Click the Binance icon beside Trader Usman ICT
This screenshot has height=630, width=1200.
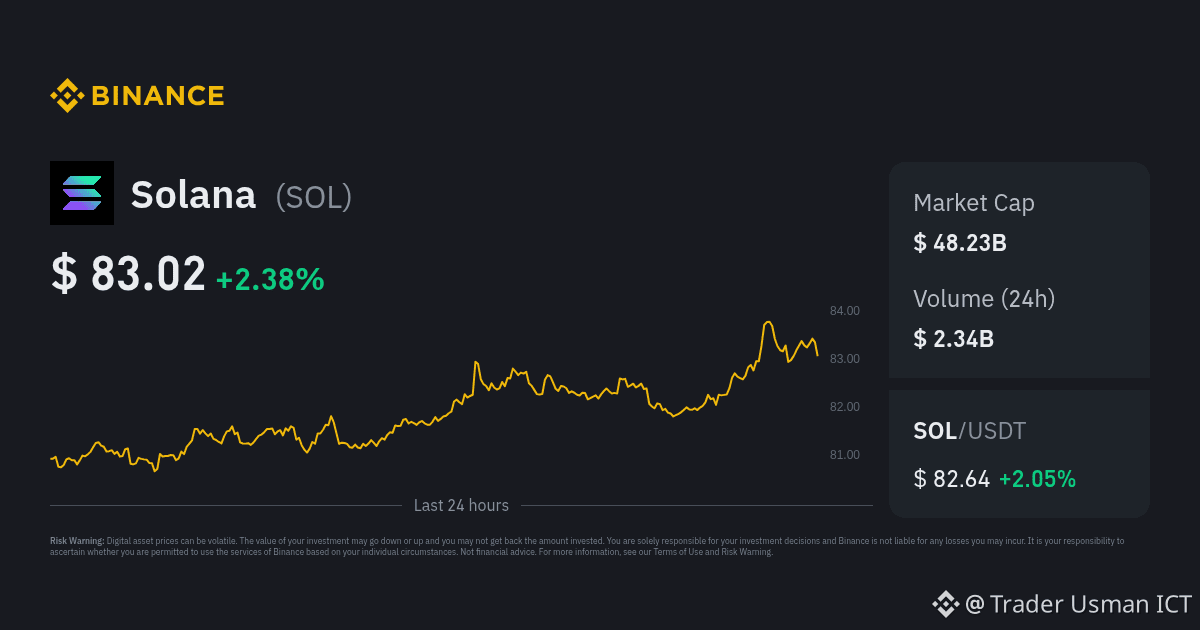pos(945,604)
